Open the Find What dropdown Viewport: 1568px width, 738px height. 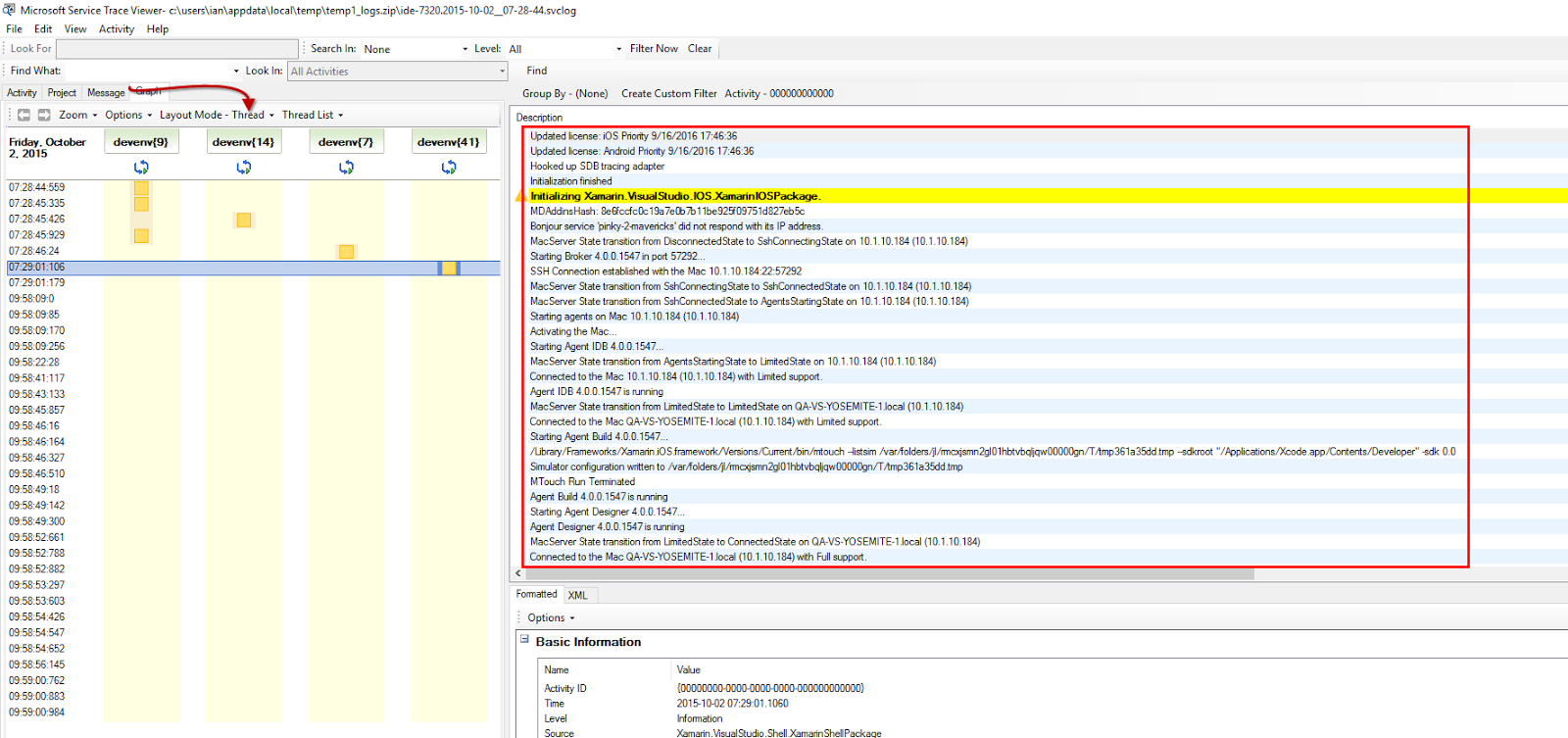[236, 71]
